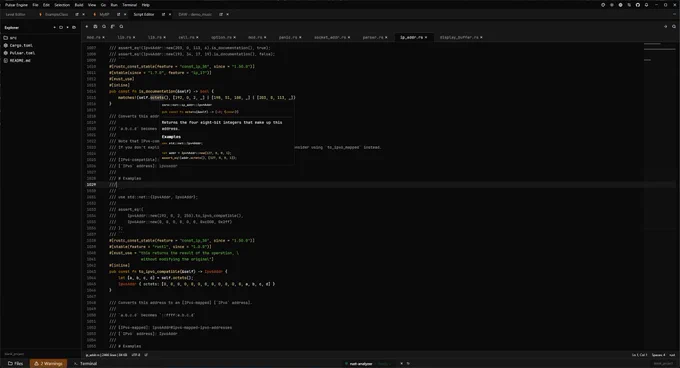This screenshot has width=680, height=368.
Task: Pop out the MyBP tab
Action: [118, 14]
